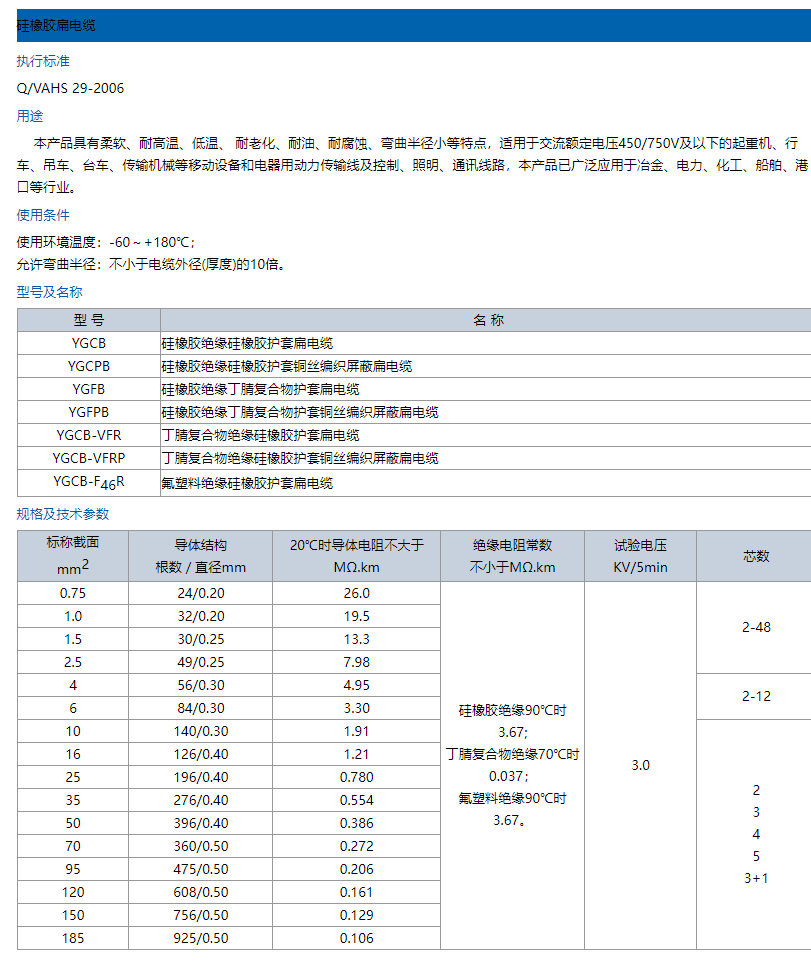
Task: Select the YGCB-VFRP model cell
Action: tap(88, 458)
